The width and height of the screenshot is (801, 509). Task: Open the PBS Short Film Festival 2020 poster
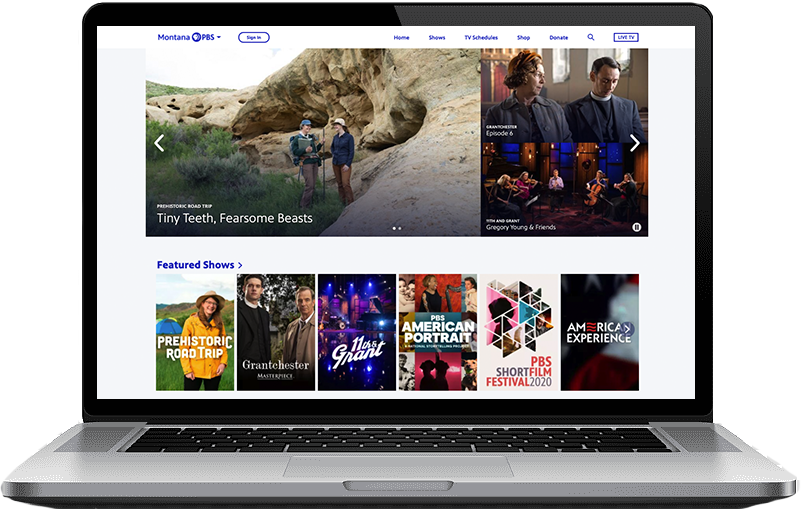(519, 332)
